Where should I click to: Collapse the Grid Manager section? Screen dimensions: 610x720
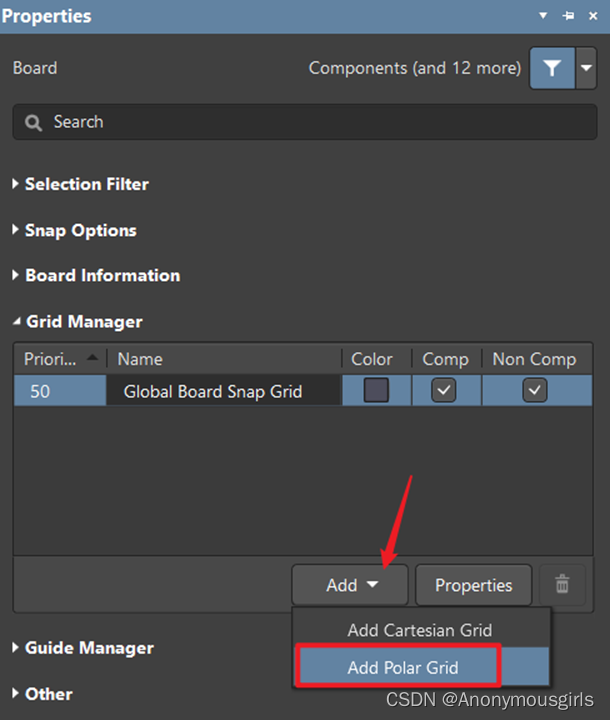coord(84,322)
